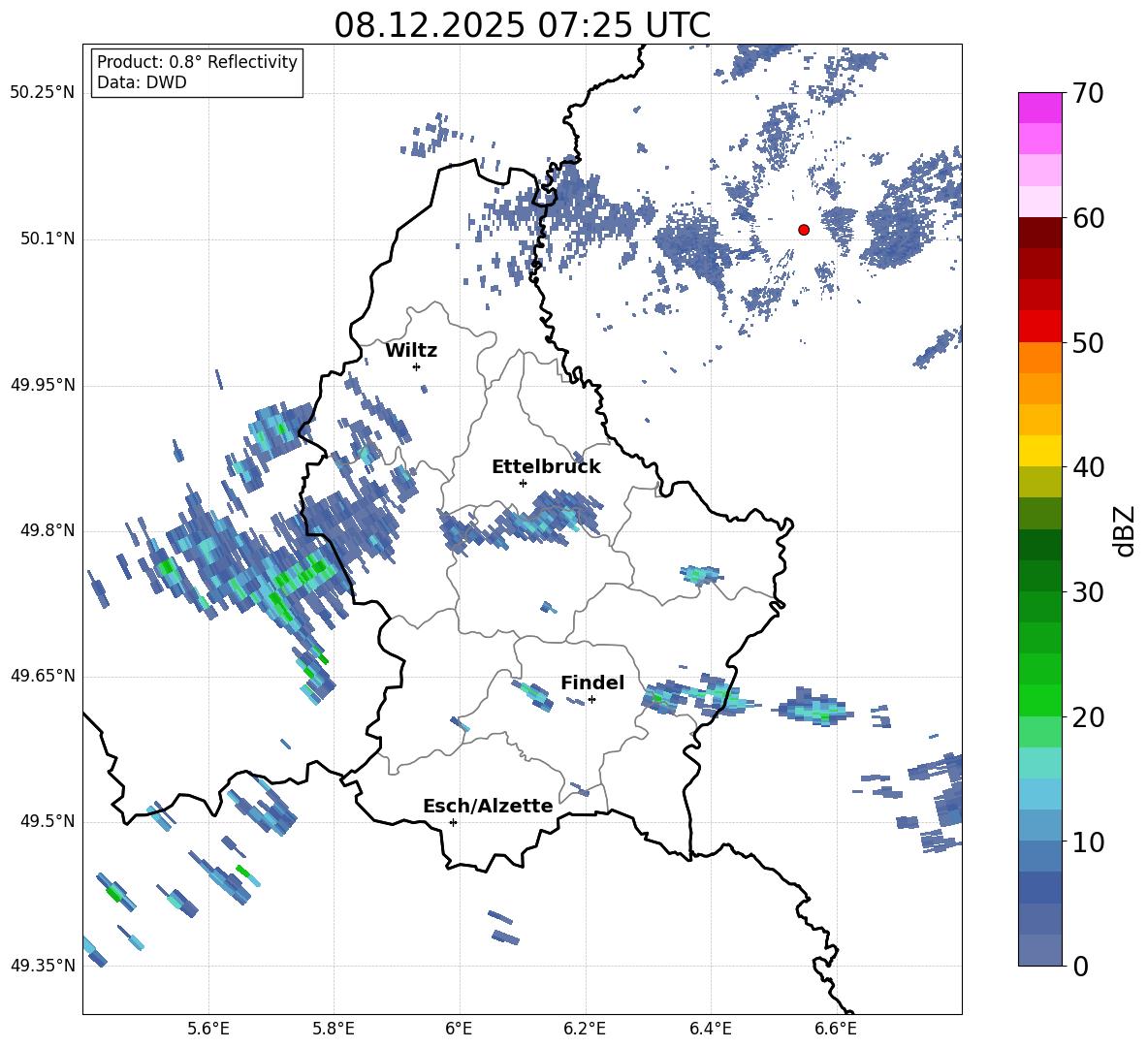Image resolution: width=1148 pixels, height=1048 pixels.
Task: Click the 5.8°E longitude label
Action: click(x=334, y=1029)
